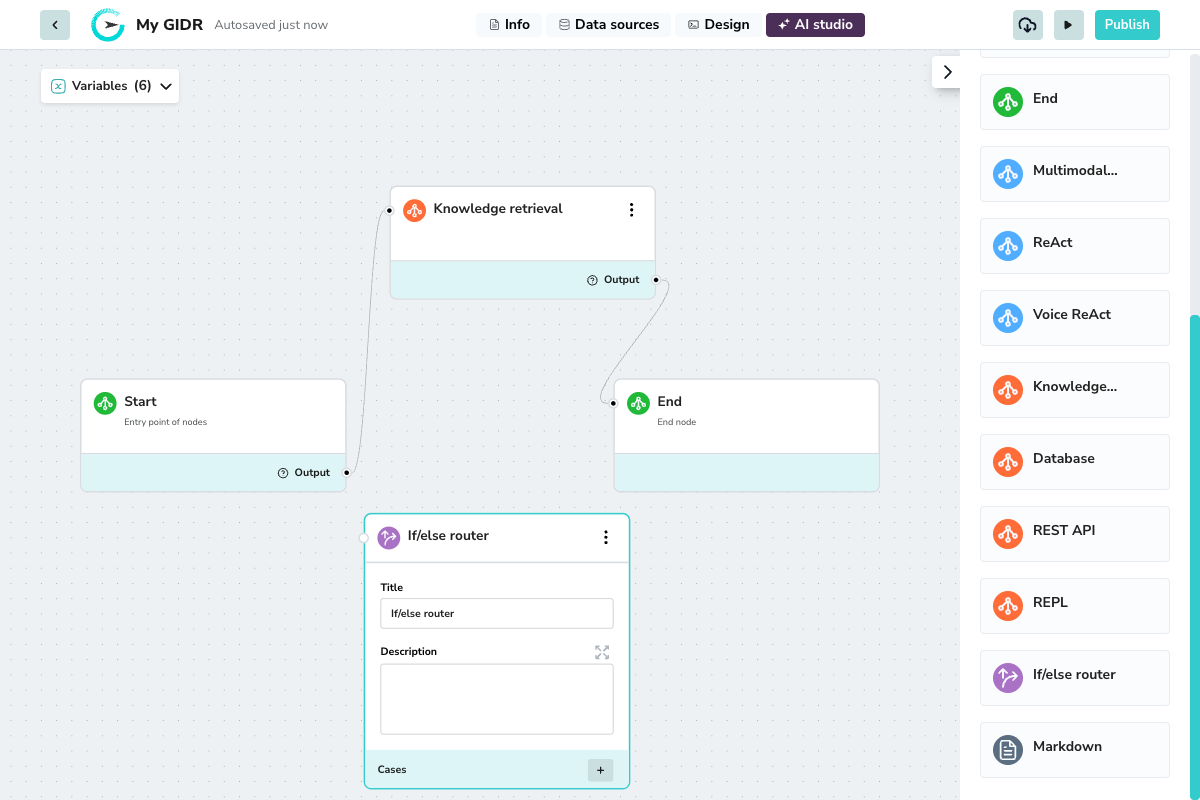
Task: Collapse the right node panel with the chevron
Action: pos(946,71)
